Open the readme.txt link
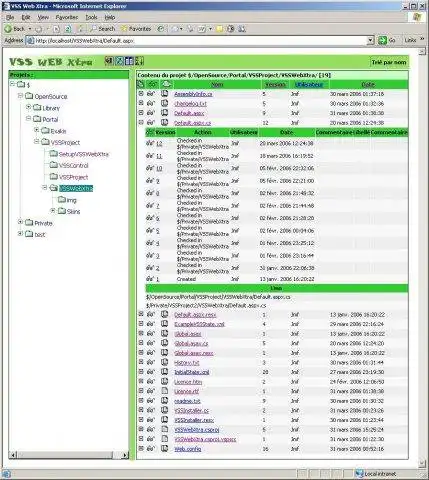Viewport: 429px width, 480px height. pos(187,401)
